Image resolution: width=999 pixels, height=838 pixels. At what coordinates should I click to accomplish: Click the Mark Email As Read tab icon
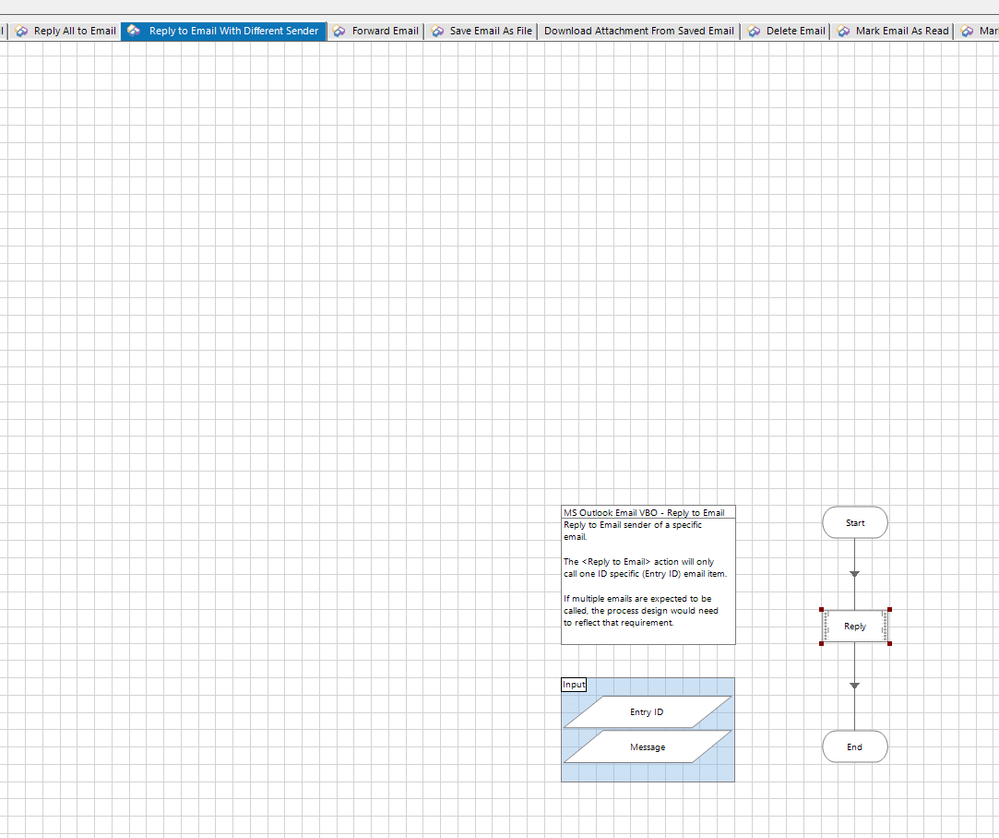pos(844,31)
